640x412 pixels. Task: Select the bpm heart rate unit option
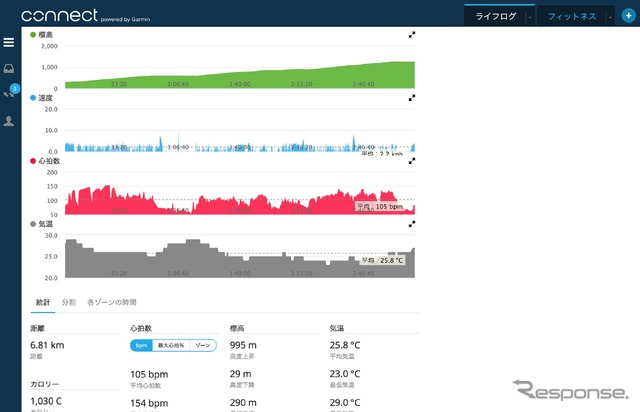[x=142, y=345]
